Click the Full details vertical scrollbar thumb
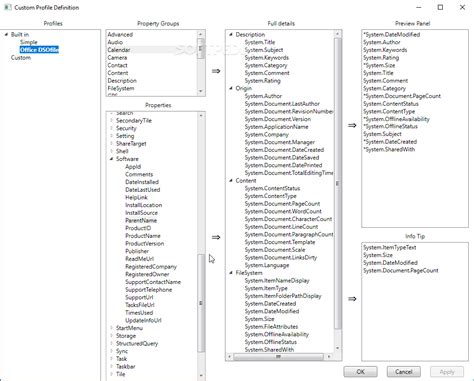 [337, 183]
